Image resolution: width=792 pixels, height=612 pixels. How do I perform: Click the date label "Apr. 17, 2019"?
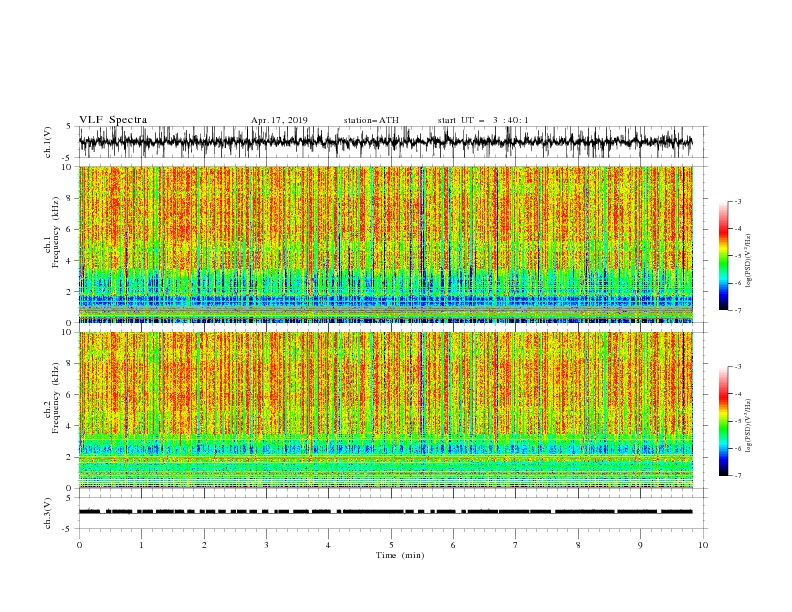[x=279, y=120]
